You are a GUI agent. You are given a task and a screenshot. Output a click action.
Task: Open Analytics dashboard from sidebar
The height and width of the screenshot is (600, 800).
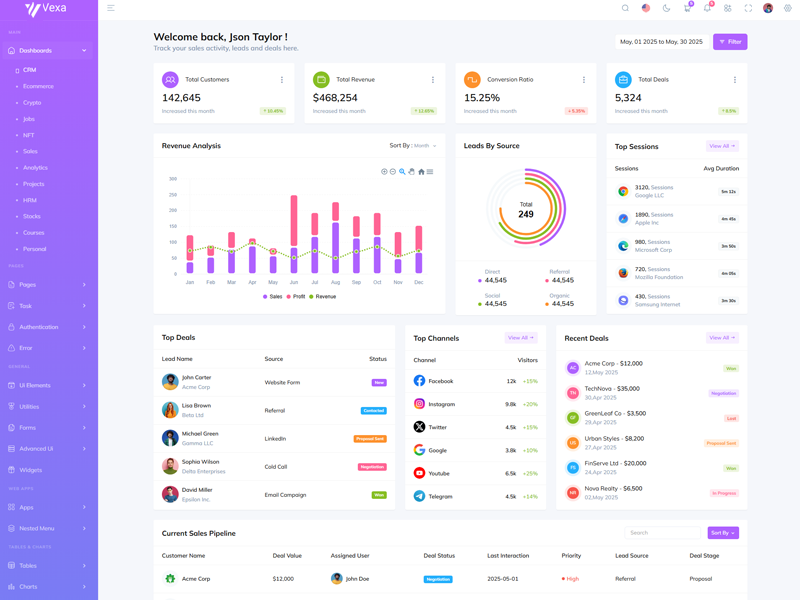pyautogui.click(x=35, y=168)
